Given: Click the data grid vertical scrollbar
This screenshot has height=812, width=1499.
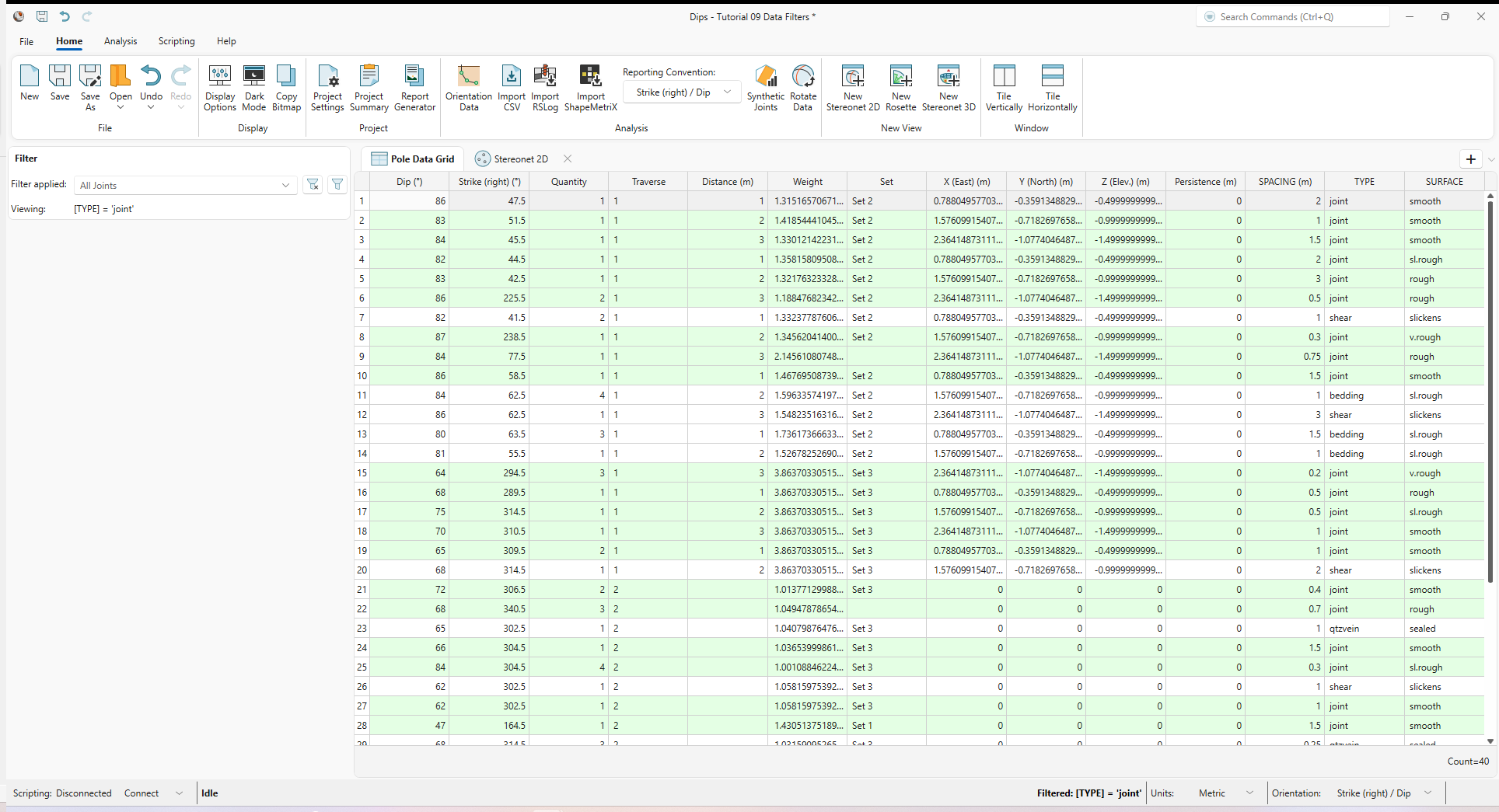Looking at the screenshot, I should click(x=1490, y=389).
